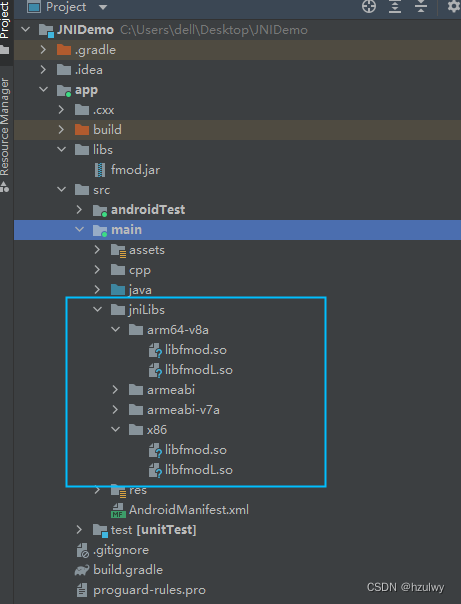Click the Project dropdown title label
The image size is (461, 604).
(x=66, y=7)
